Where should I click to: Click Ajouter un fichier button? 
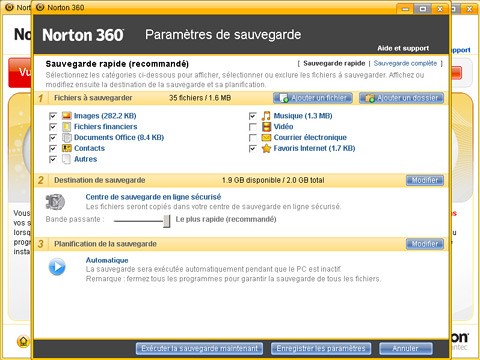(x=313, y=98)
